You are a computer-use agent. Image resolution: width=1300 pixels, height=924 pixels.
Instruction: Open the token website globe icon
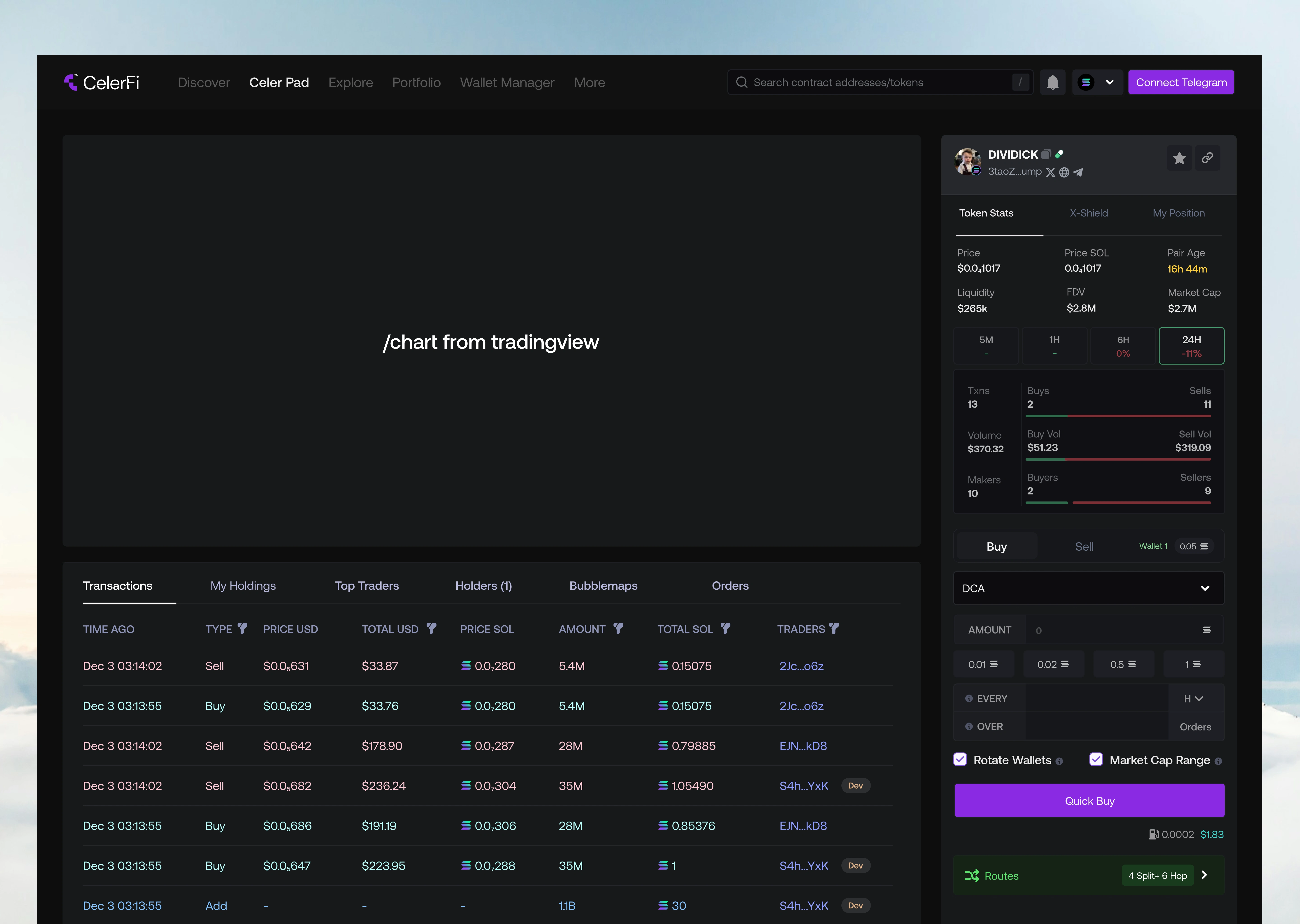point(1064,172)
